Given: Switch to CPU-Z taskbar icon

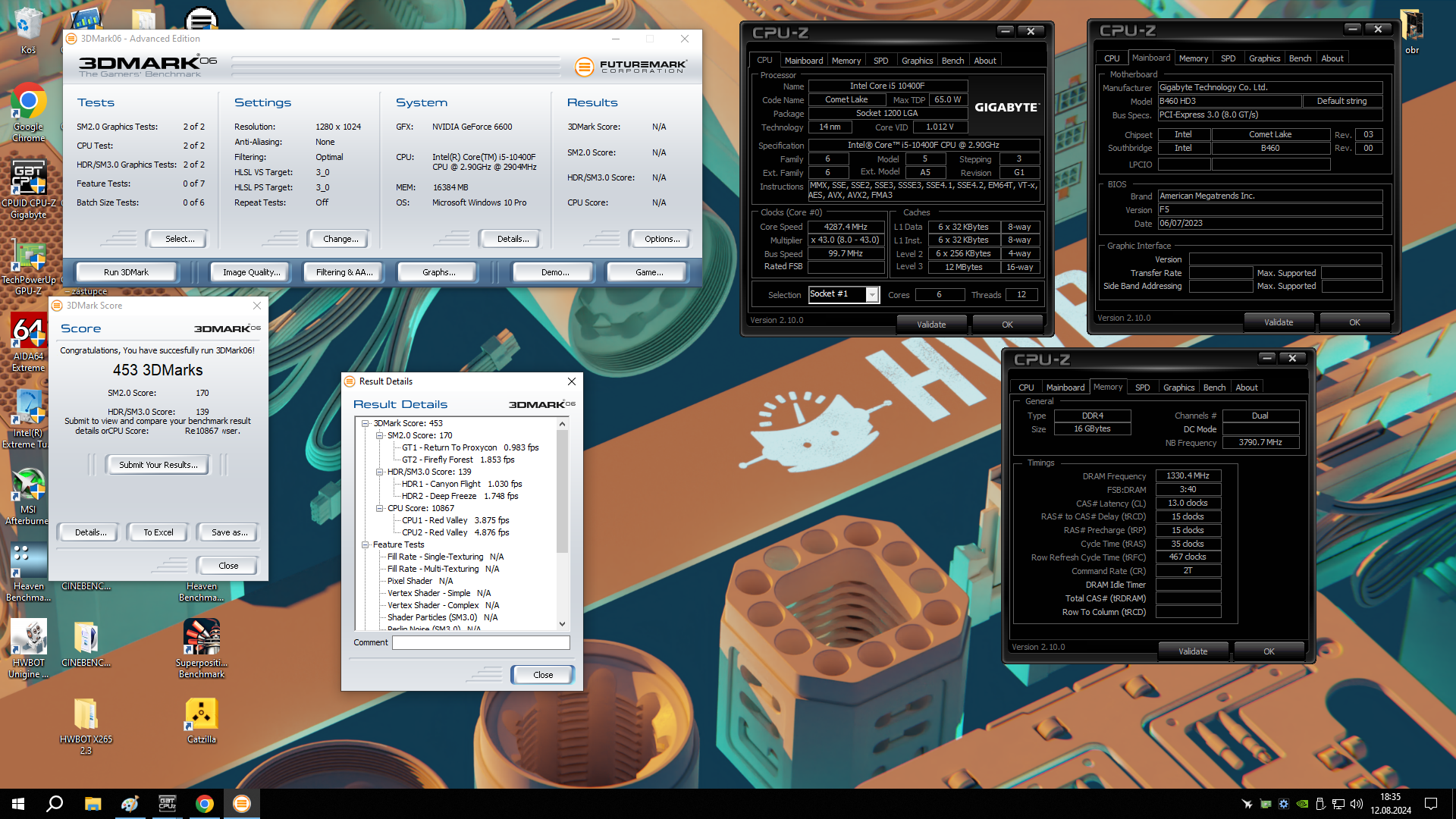Looking at the screenshot, I should tap(167, 804).
